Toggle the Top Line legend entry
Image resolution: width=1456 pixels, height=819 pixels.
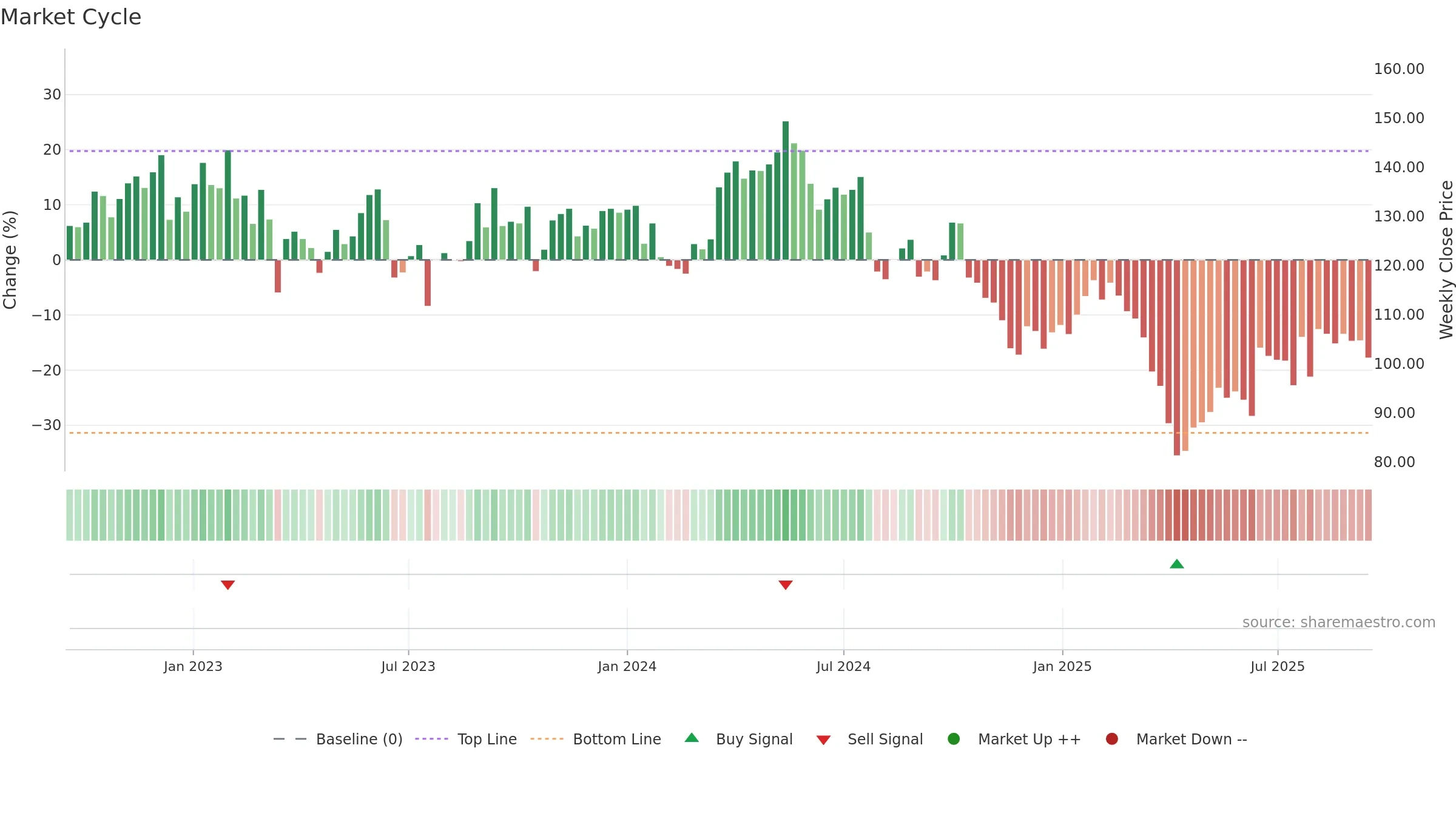[466, 739]
